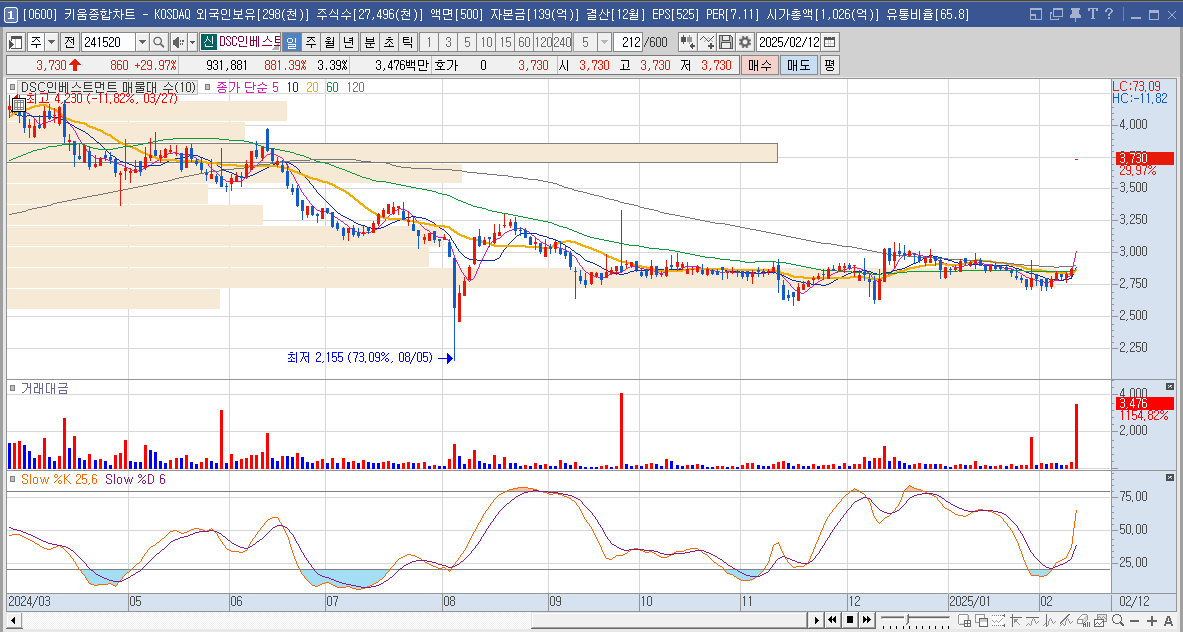Select the 1 interval tab
Image resolution: width=1183 pixels, height=632 pixels.
(x=429, y=42)
